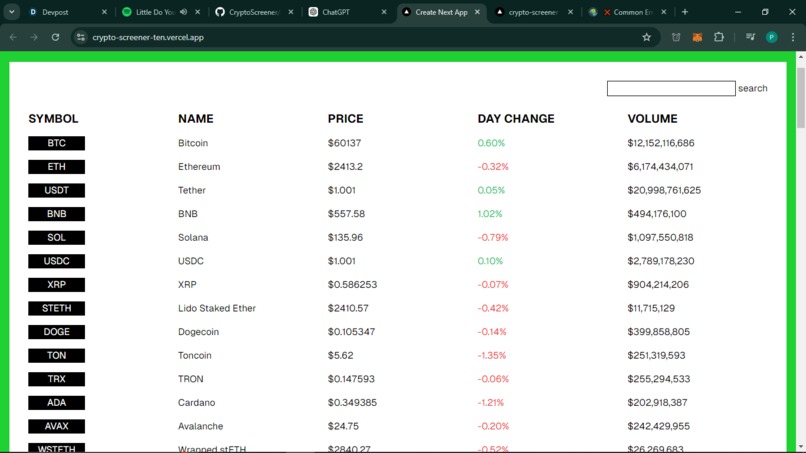
Task: Close the ChatGPT tab
Action: 384,12
